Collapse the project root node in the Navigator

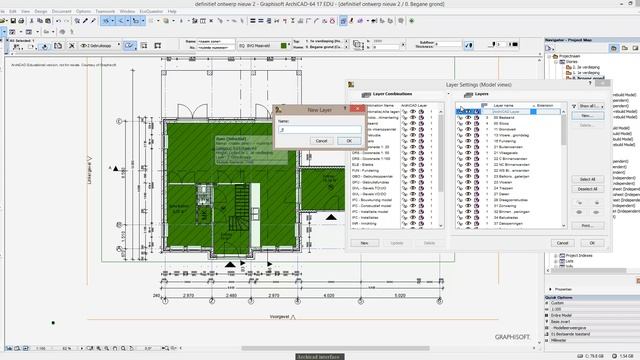pos(549,56)
